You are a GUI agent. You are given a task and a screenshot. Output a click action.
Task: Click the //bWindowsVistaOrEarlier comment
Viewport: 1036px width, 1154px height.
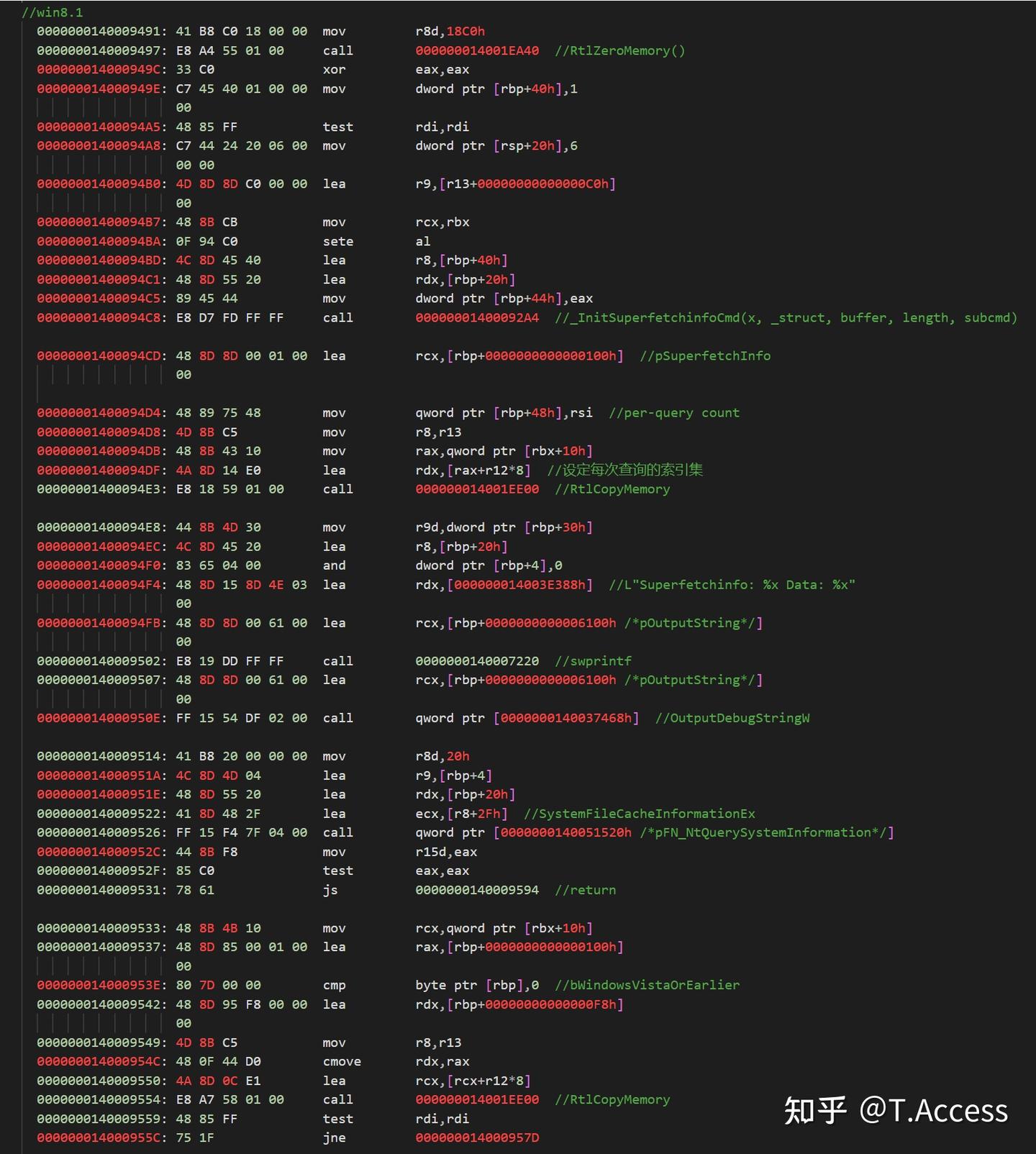pos(647,985)
